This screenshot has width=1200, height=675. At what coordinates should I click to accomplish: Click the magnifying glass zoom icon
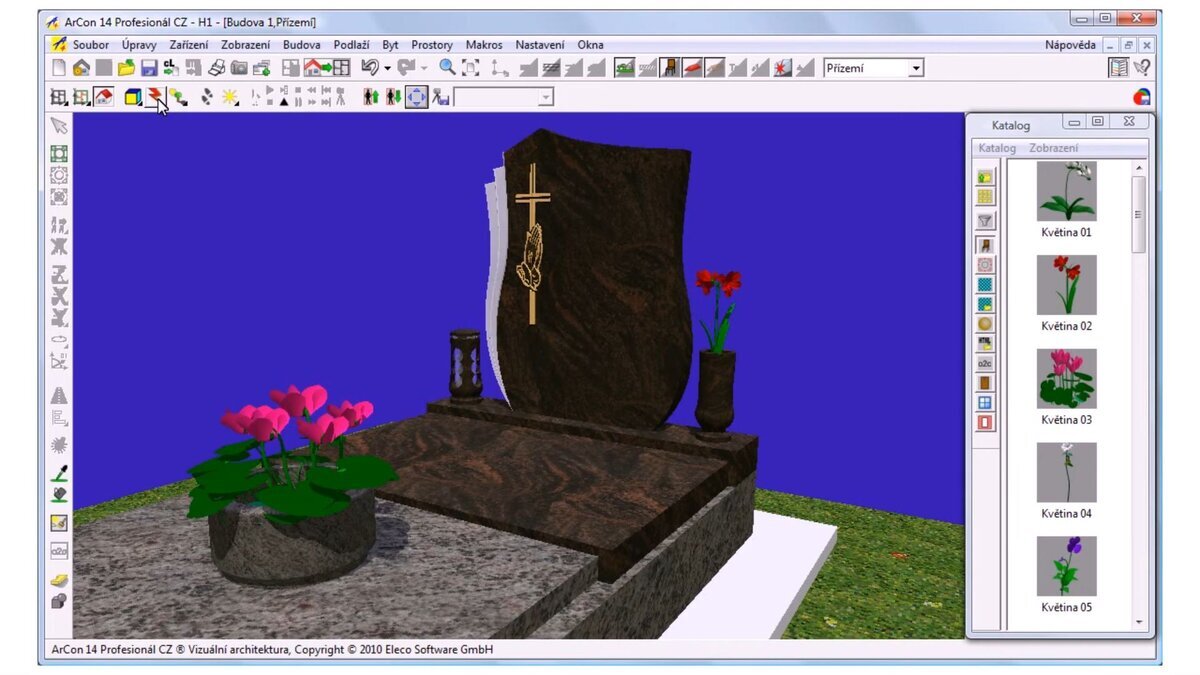447,68
